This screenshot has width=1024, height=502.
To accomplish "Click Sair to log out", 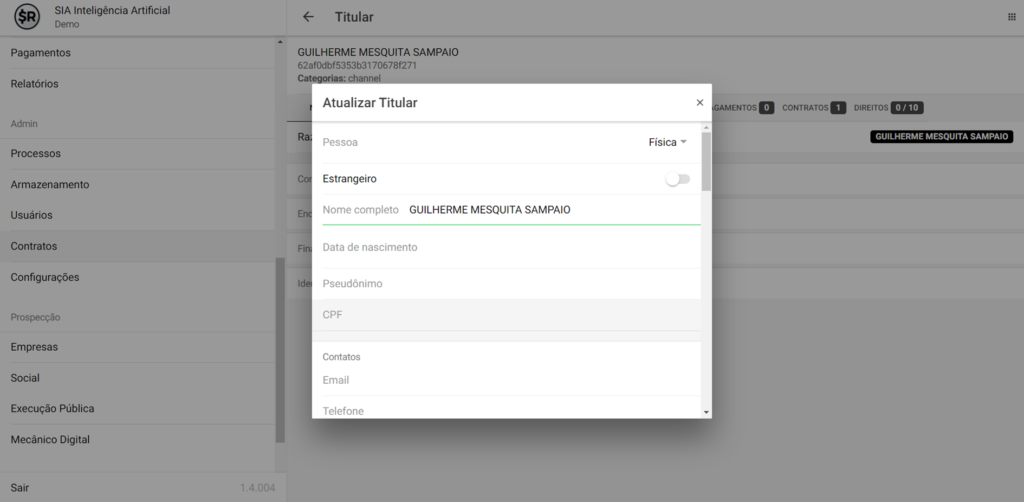I will [20, 487].
